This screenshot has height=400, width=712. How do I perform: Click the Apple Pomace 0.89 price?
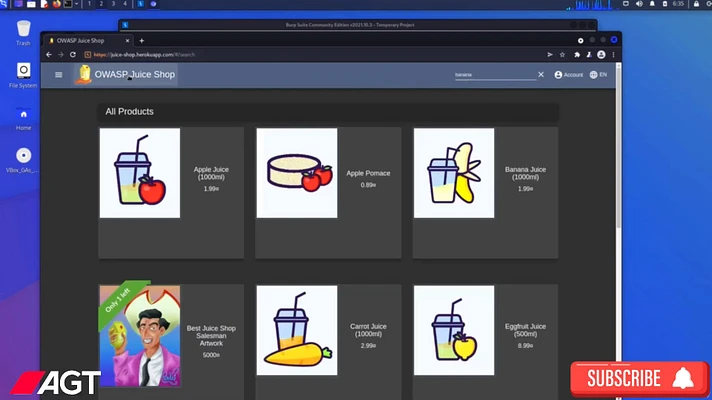tap(368, 185)
